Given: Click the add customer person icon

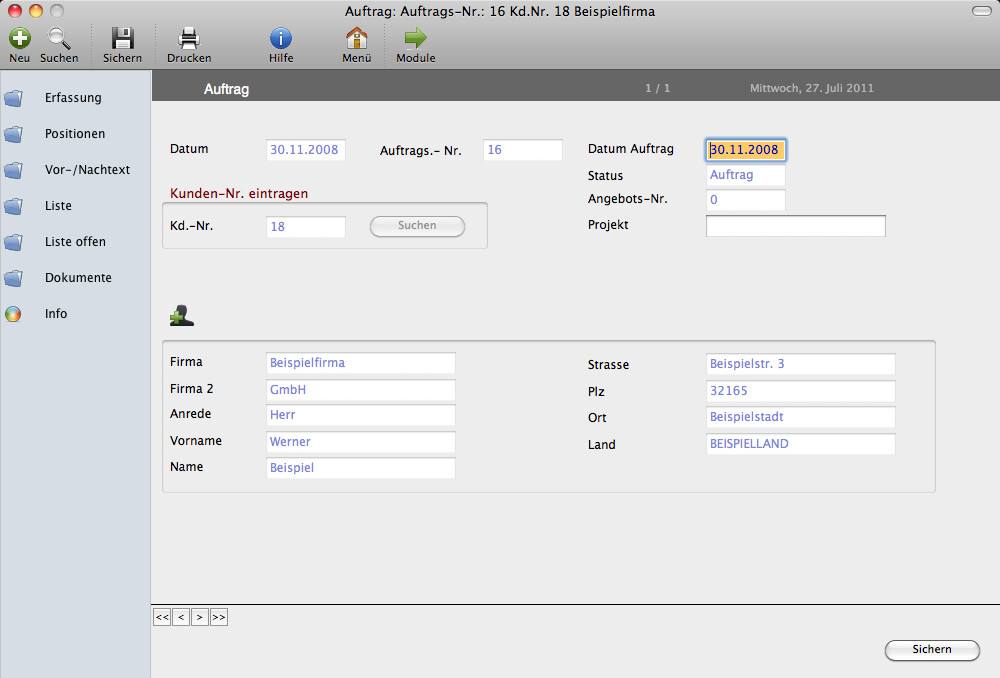Looking at the screenshot, I should [181, 317].
